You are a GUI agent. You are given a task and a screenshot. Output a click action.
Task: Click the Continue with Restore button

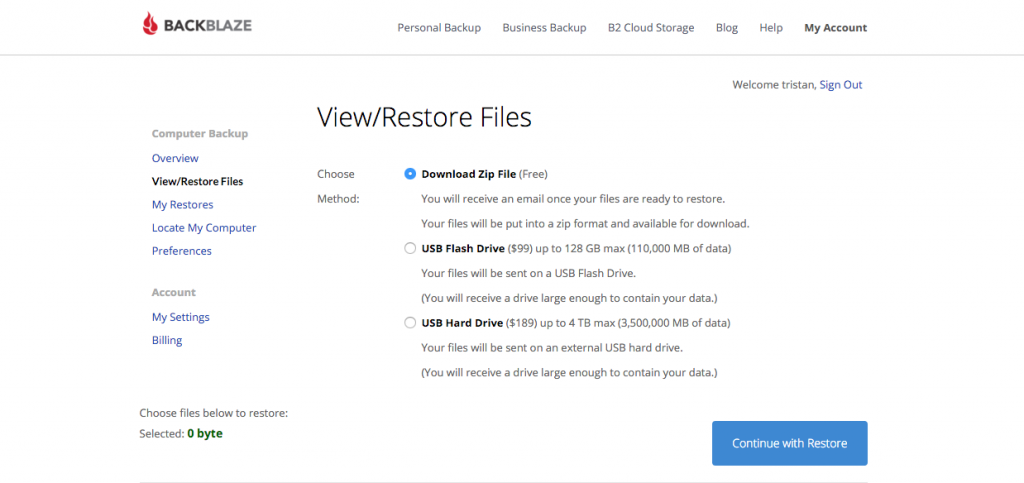[x=790, y=443]
